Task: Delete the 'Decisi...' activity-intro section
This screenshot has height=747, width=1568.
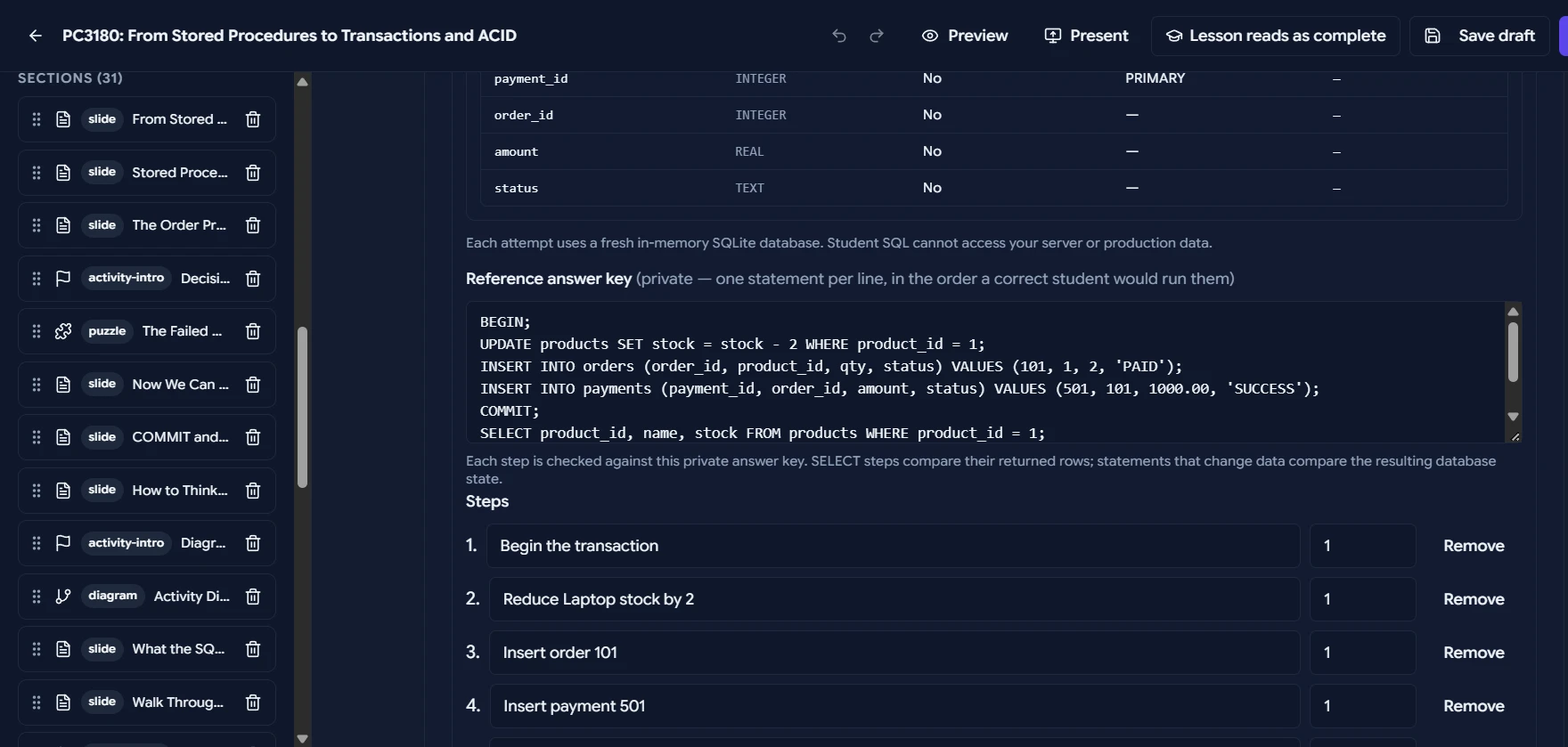Action: (x=253, y=279)
